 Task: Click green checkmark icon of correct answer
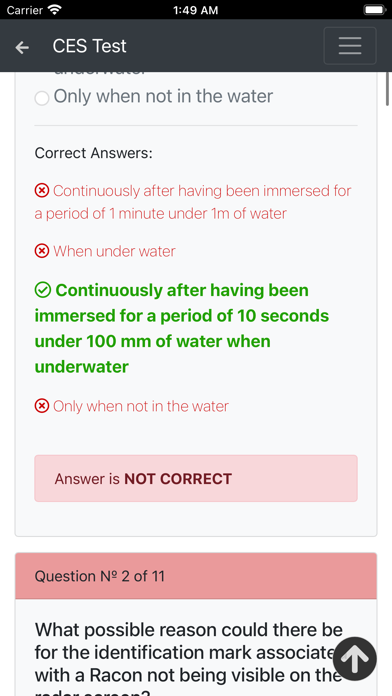pos(43,290)
